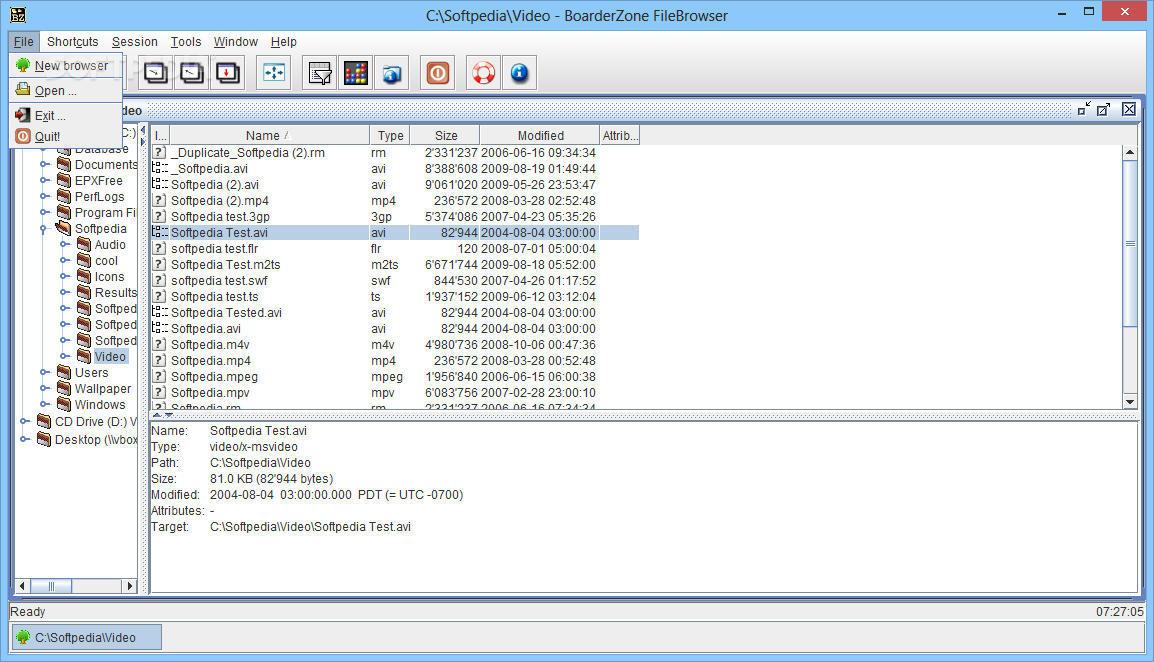Click the file list scroll down arrow
This screenshot has height=662, width=1154.
[1130, 401]
